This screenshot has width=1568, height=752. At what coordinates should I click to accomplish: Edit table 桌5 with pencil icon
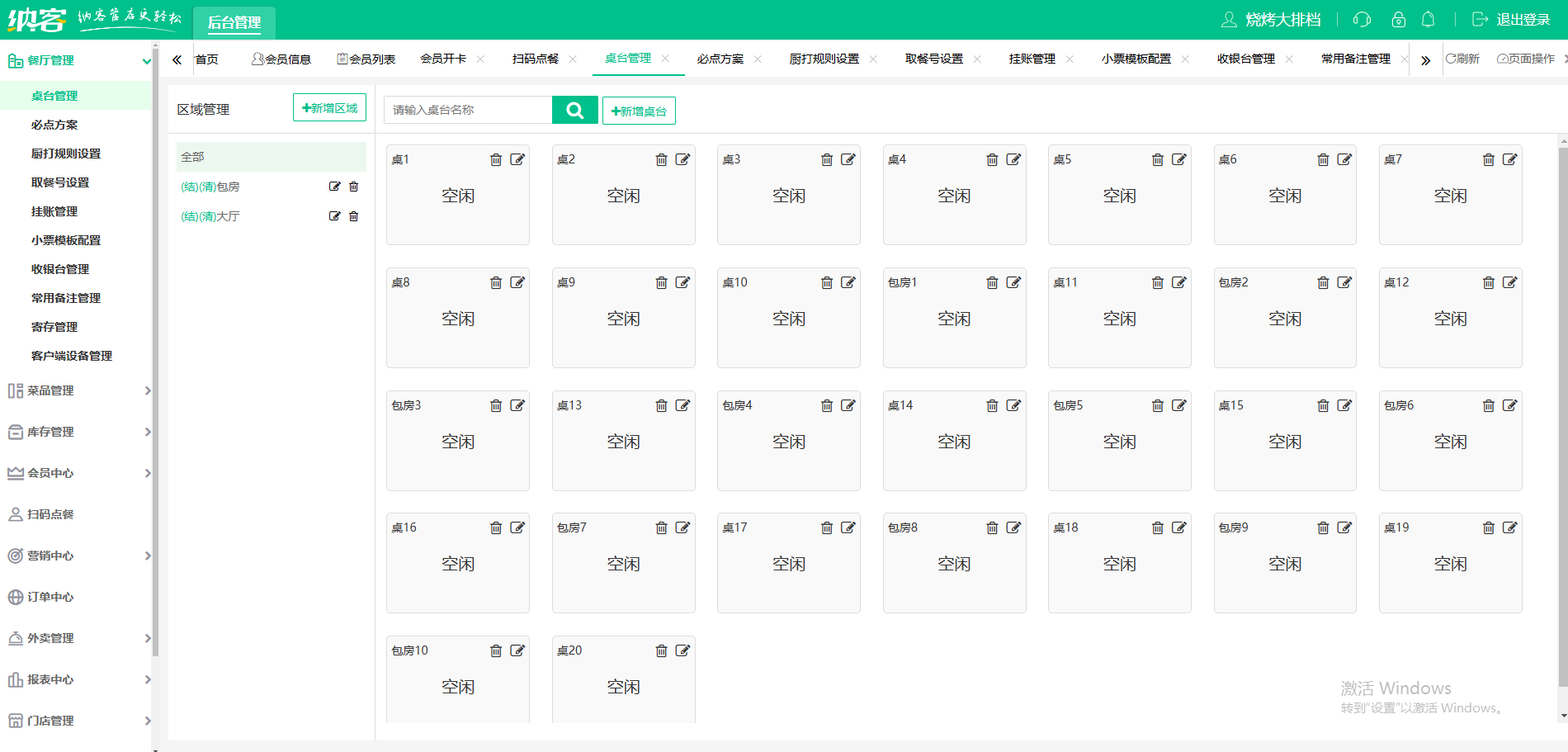(x=1179, y=160)
